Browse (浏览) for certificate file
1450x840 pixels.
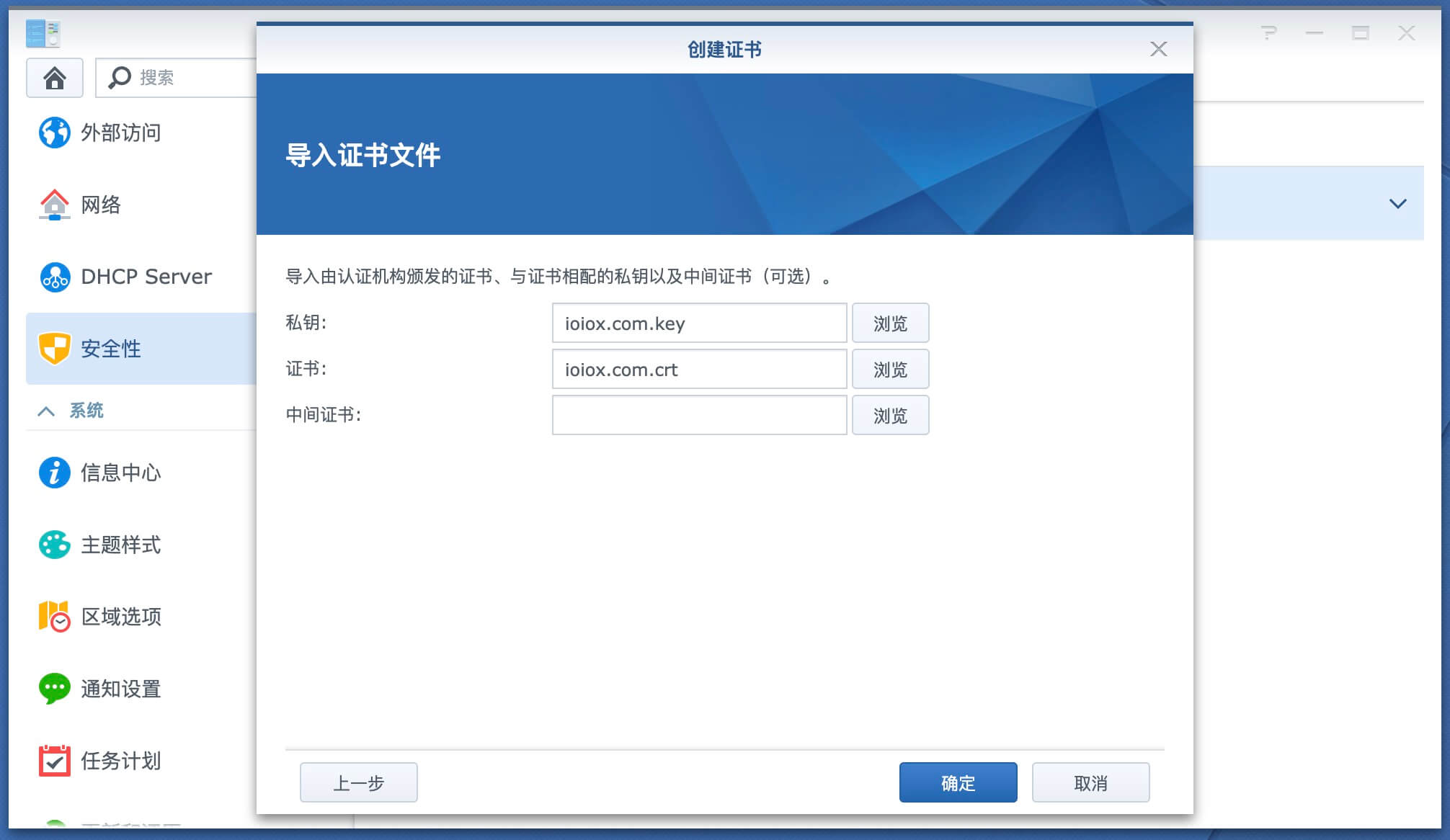890,370
